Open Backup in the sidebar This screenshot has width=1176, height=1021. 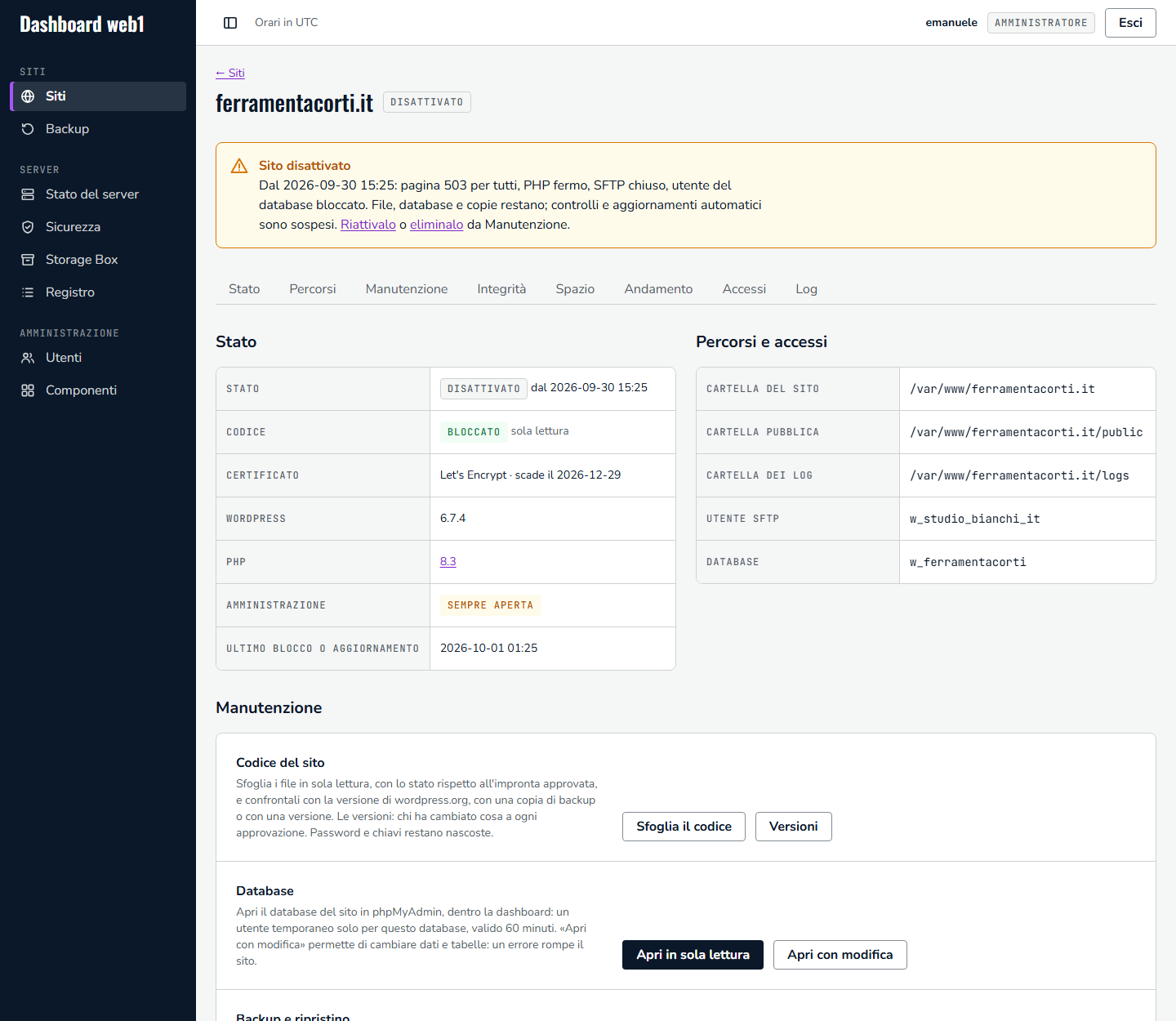pyautogui.click(x=98, y=129)
